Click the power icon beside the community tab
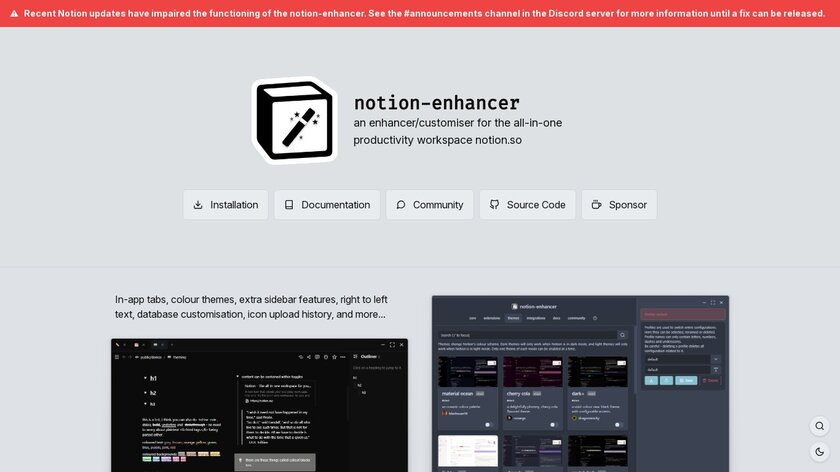840x472 pixels. tap(595, 318)
